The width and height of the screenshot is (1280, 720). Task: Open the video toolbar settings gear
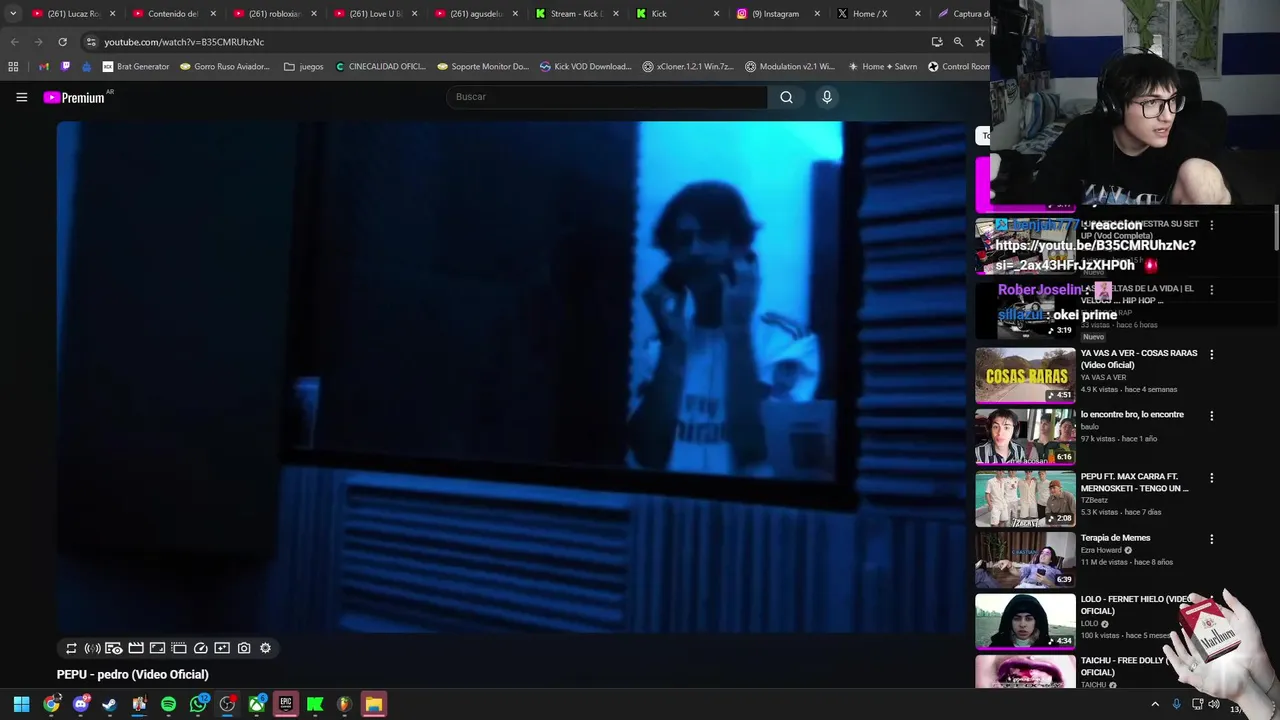265,648
